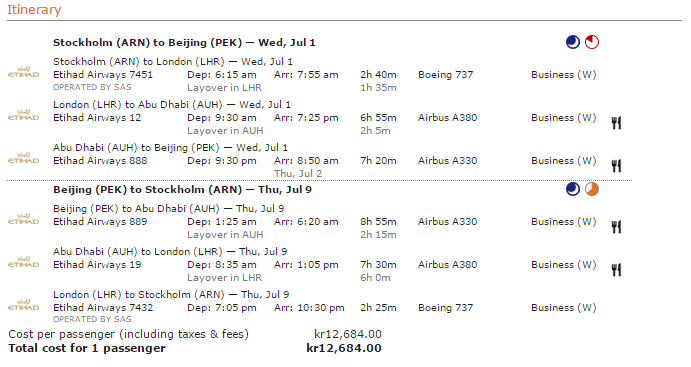Click Stockholm (ARN) to Beijing (PEK) heading
This screenshot has height=367, width=691.
coord(184,43)
